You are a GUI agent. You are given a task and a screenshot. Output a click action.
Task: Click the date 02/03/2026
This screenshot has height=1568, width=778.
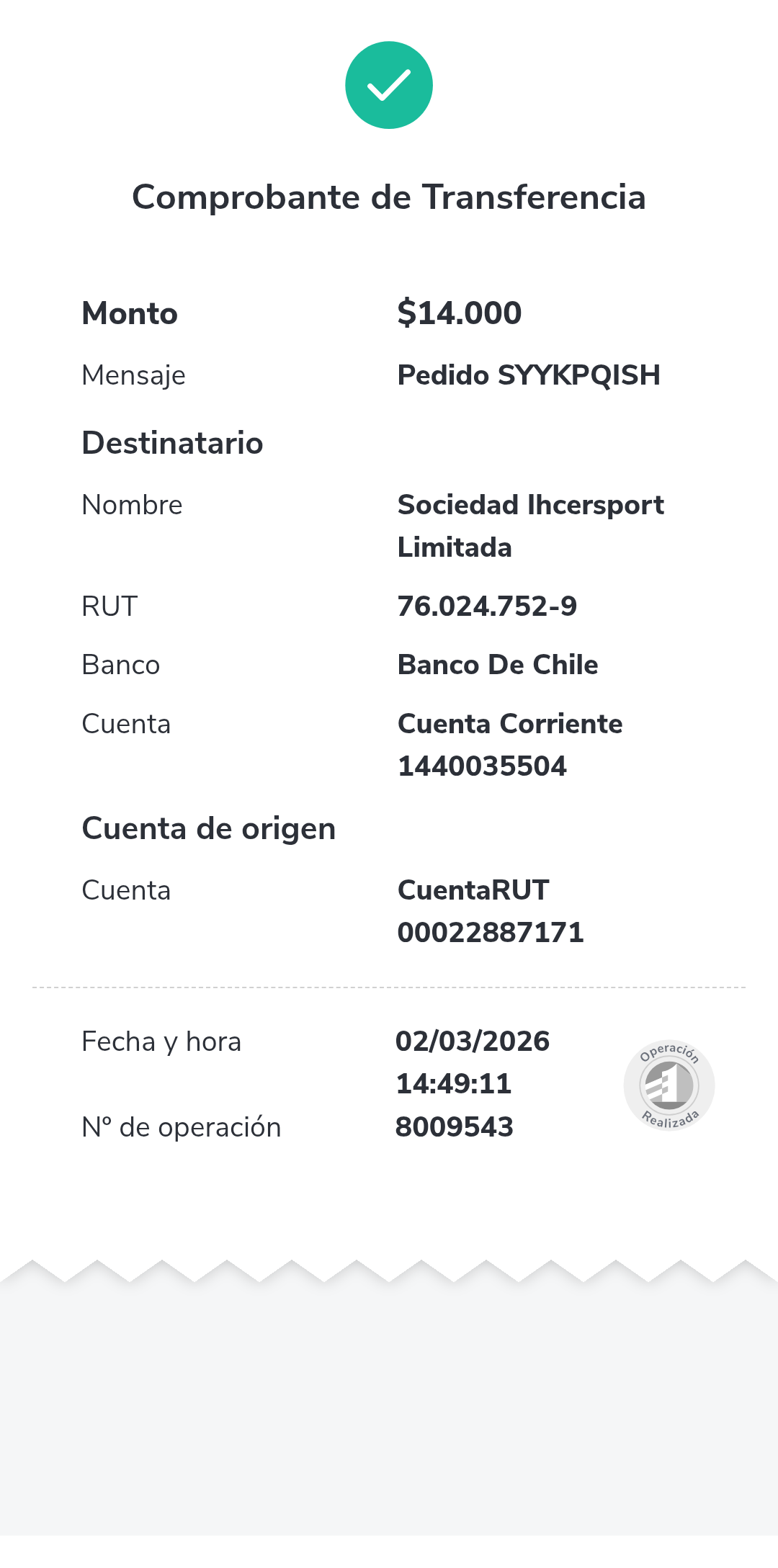(x=473, y=1041)
